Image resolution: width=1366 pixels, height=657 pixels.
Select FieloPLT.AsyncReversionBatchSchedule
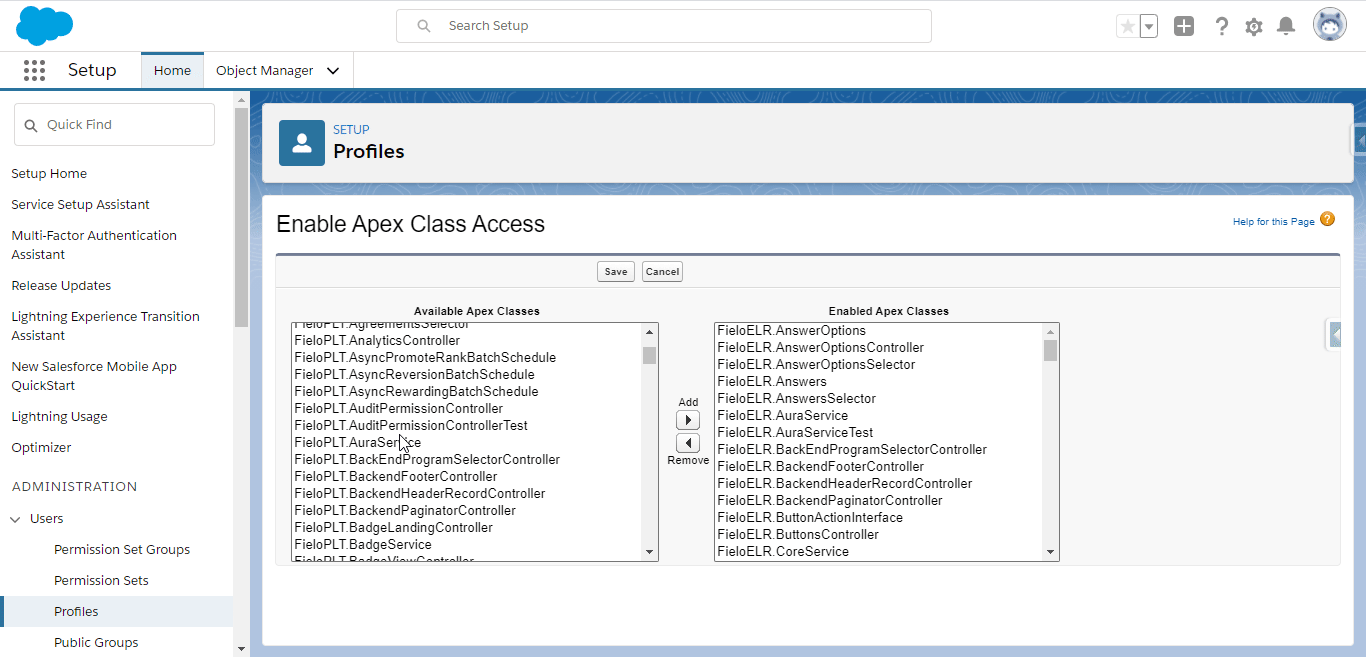[414, 375]
